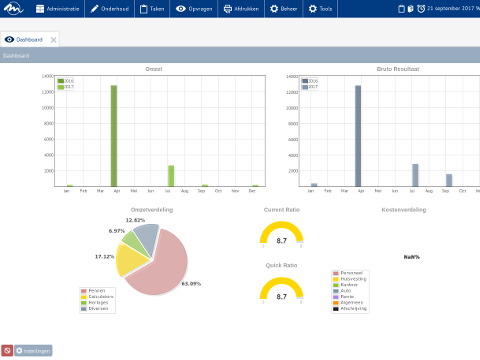480x360 pixels.
Task: Click the Afschrijving legend entry
Action: click(350, 309)
